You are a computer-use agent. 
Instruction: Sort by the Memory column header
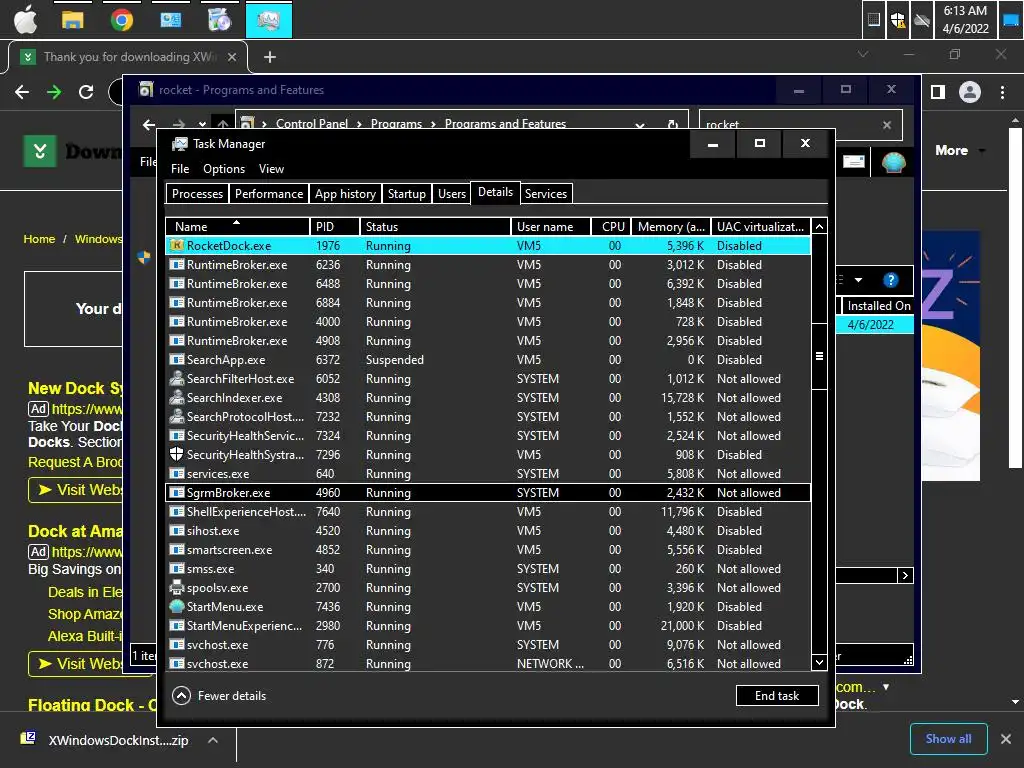[x=671, y=227]
